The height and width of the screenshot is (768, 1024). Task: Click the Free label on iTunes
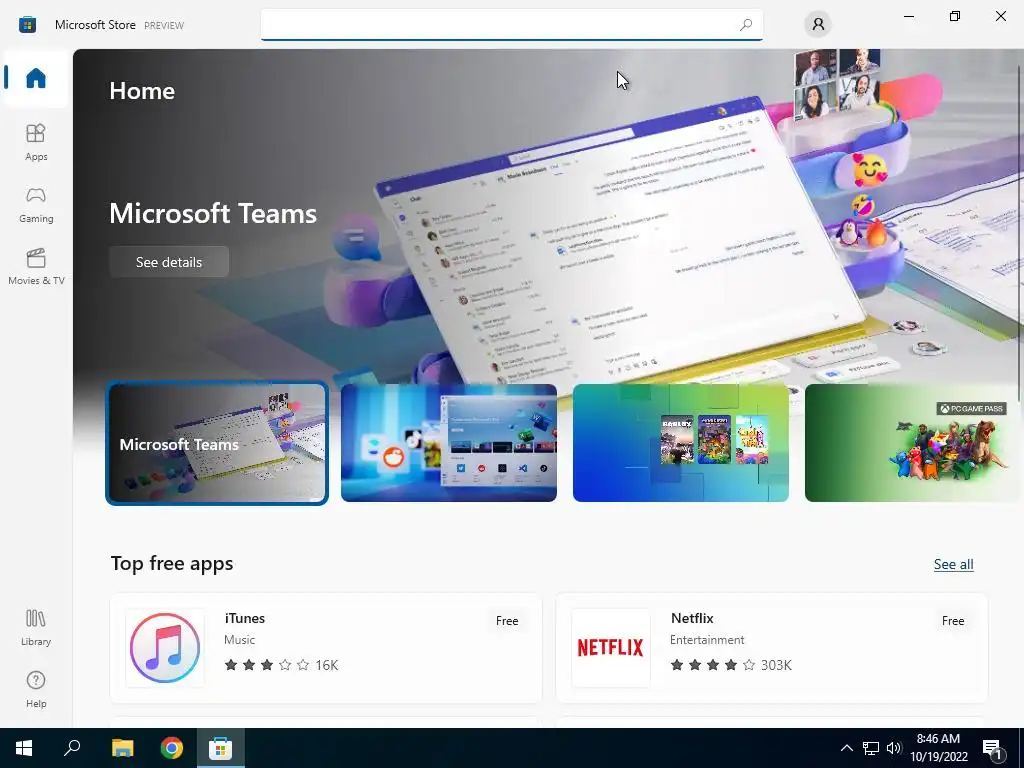(x=507, y=621)
